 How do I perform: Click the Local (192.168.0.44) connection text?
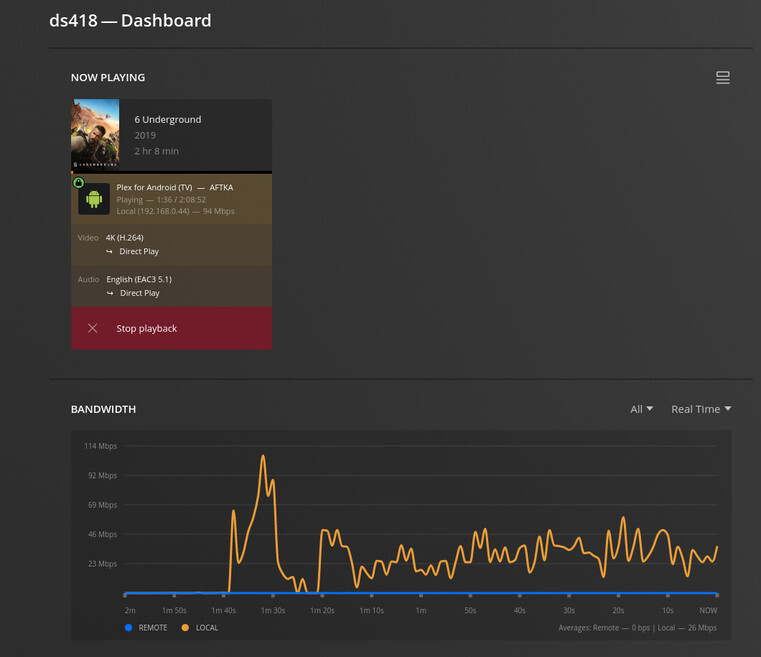153,211
